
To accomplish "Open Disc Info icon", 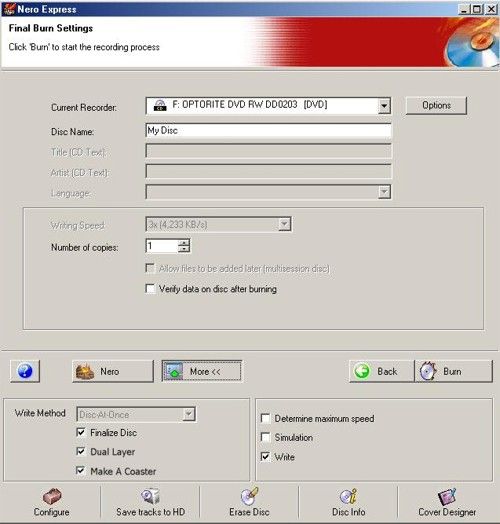I will coord(349,502).
